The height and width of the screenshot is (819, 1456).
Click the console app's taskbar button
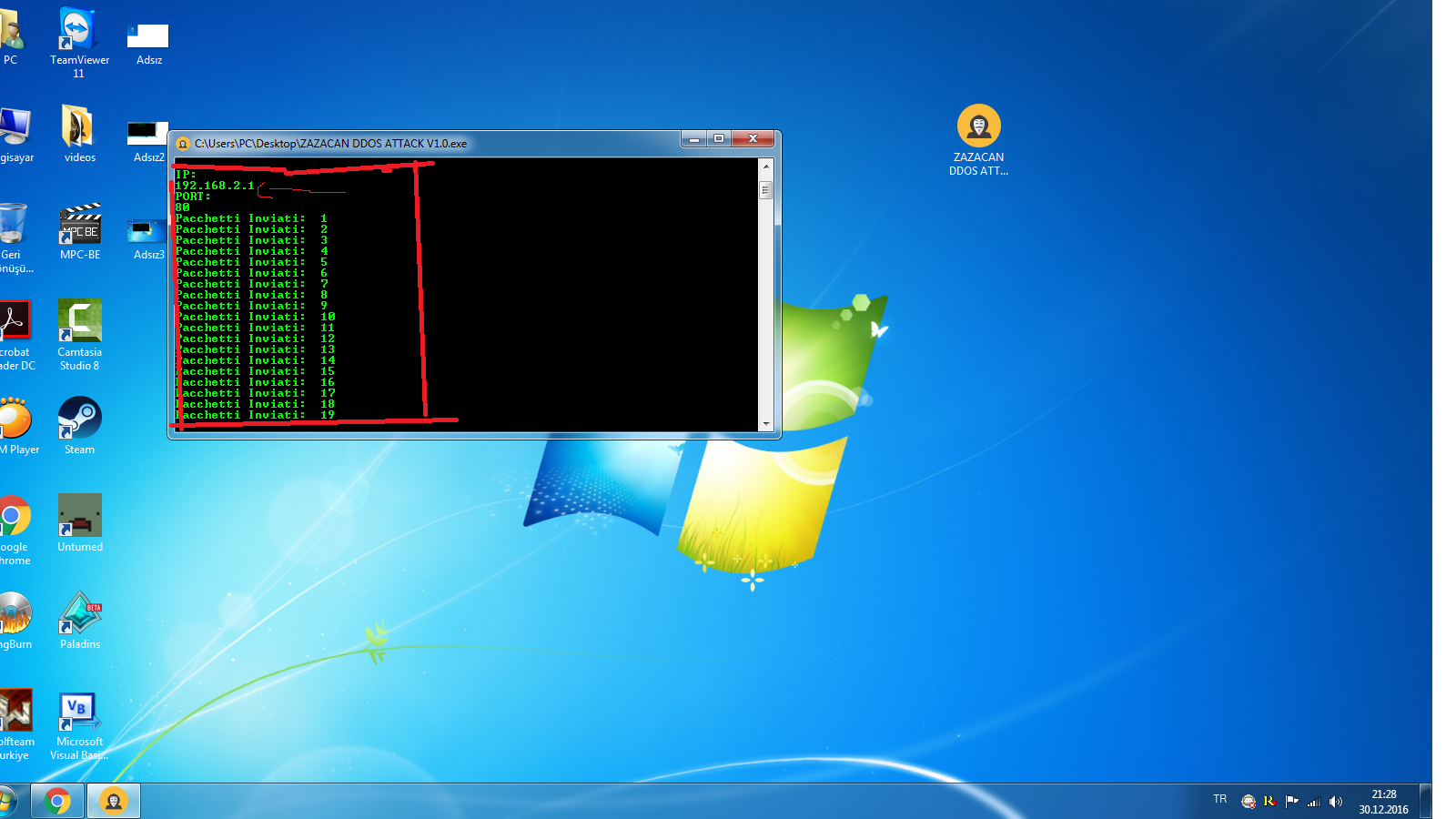[114, 802]
